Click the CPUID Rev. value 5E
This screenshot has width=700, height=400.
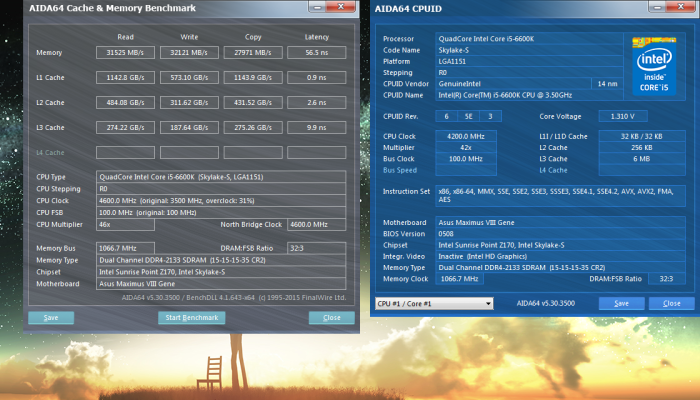click(x=468, y=117)
